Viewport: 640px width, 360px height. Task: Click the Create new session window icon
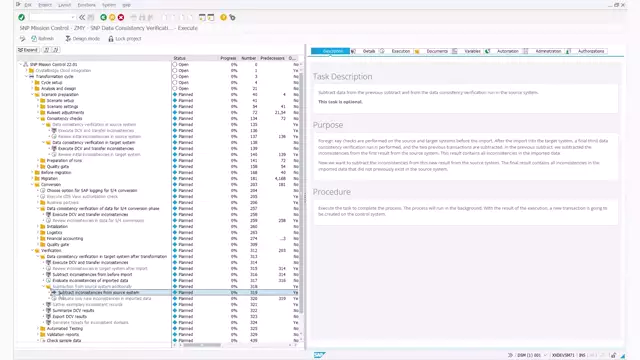coord(202,17)
